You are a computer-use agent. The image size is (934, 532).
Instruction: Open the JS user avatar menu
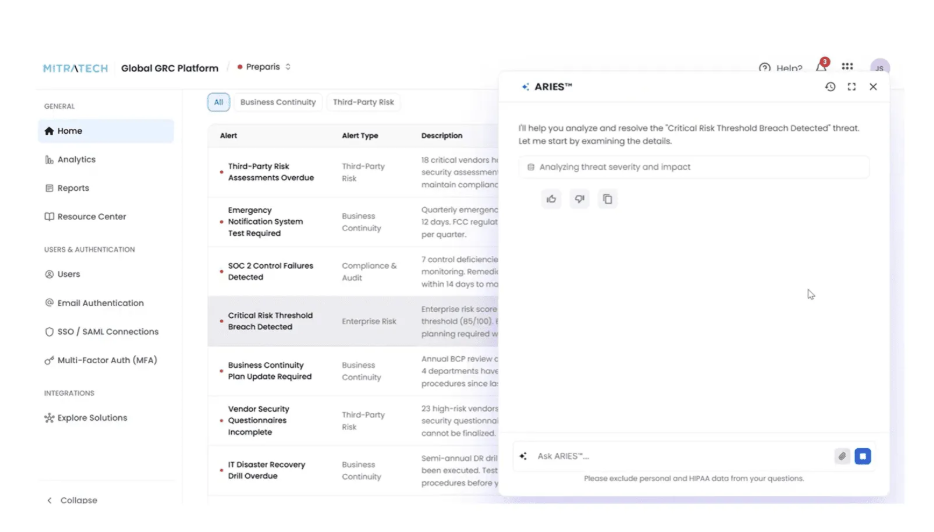pyautogui.click(x=880, y=68)
